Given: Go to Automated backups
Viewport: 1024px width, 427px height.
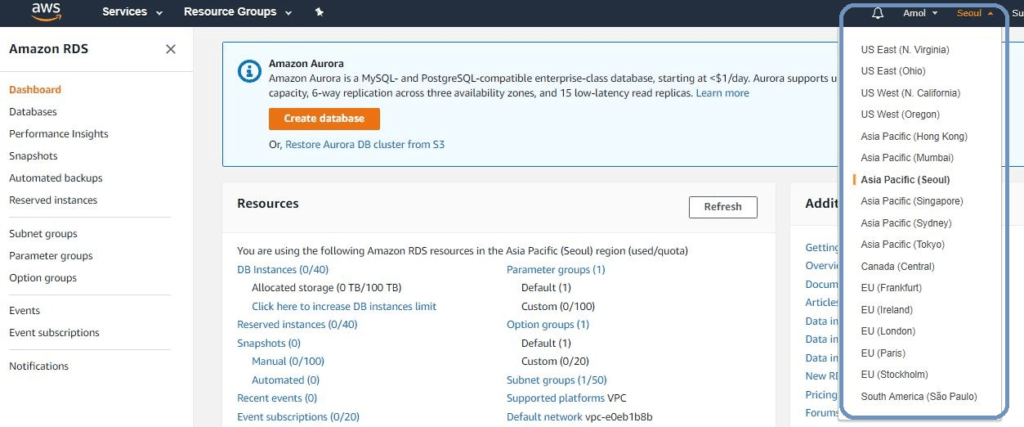Looking at the screenshot, I should 56,178.
